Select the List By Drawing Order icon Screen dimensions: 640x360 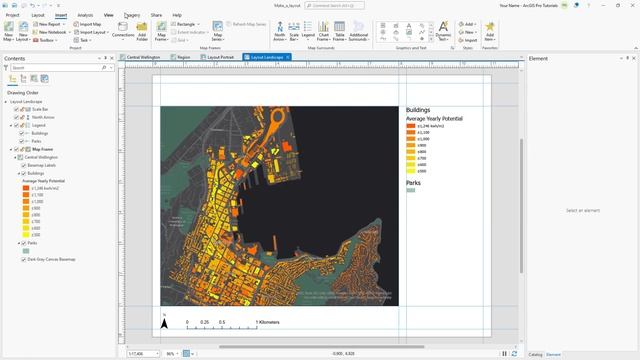(x=13, y=79)
